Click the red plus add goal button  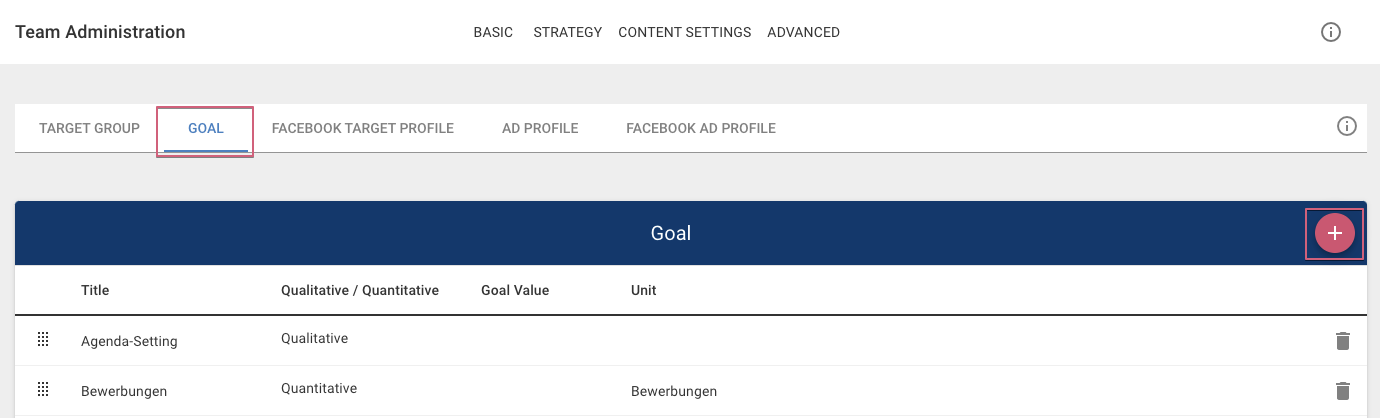coord(1334,233)
